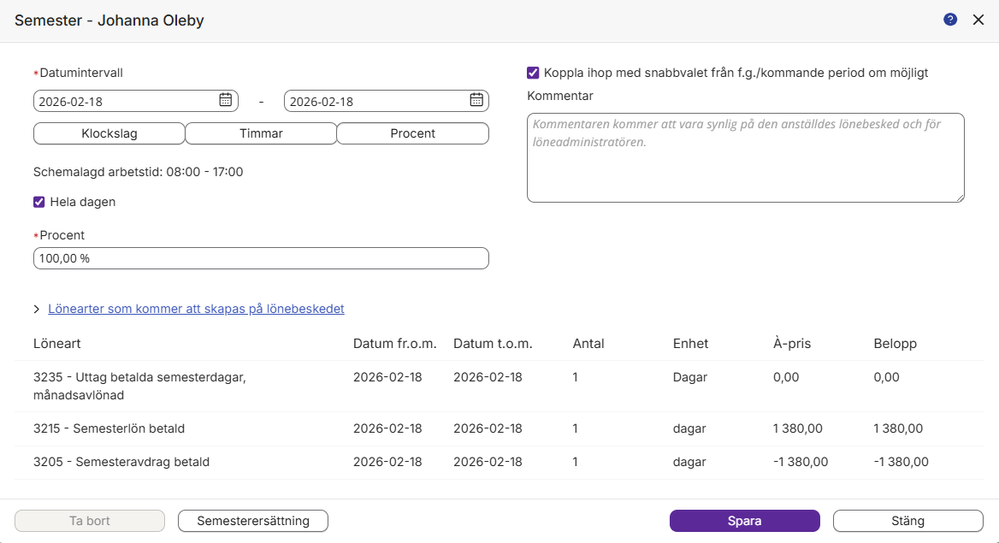Click the Belopp column header
Viewport: 999px width, 543px height.
[x=895, y=344]
